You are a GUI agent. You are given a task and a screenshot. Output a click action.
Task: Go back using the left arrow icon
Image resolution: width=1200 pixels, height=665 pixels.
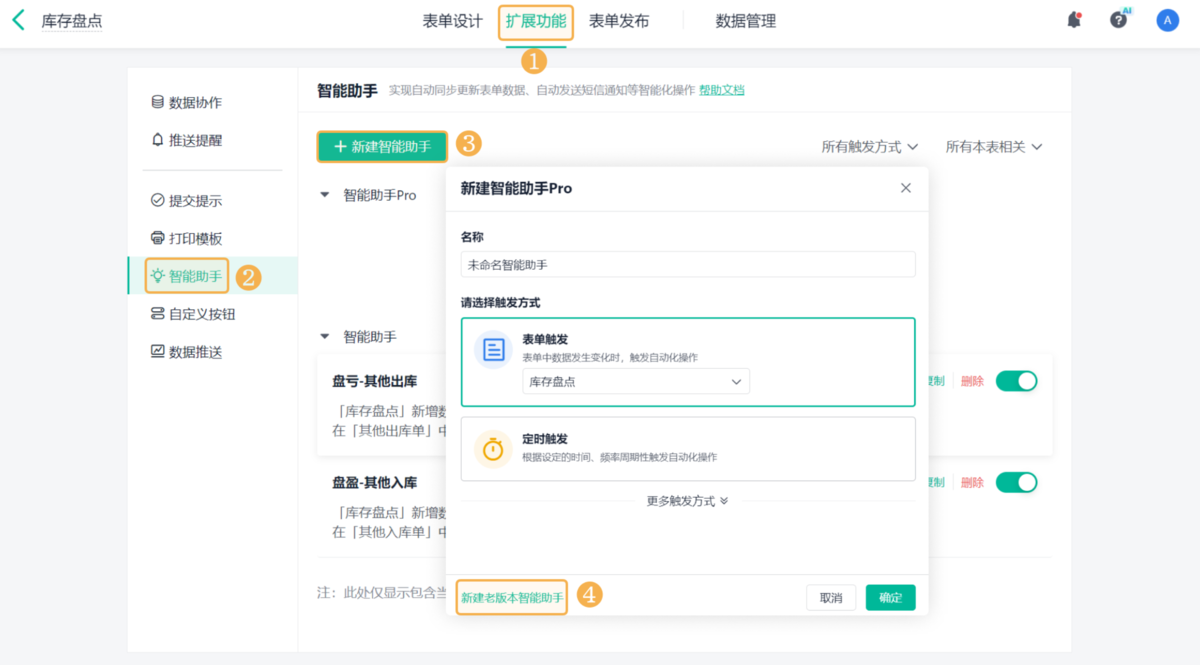tap(18, 20)
